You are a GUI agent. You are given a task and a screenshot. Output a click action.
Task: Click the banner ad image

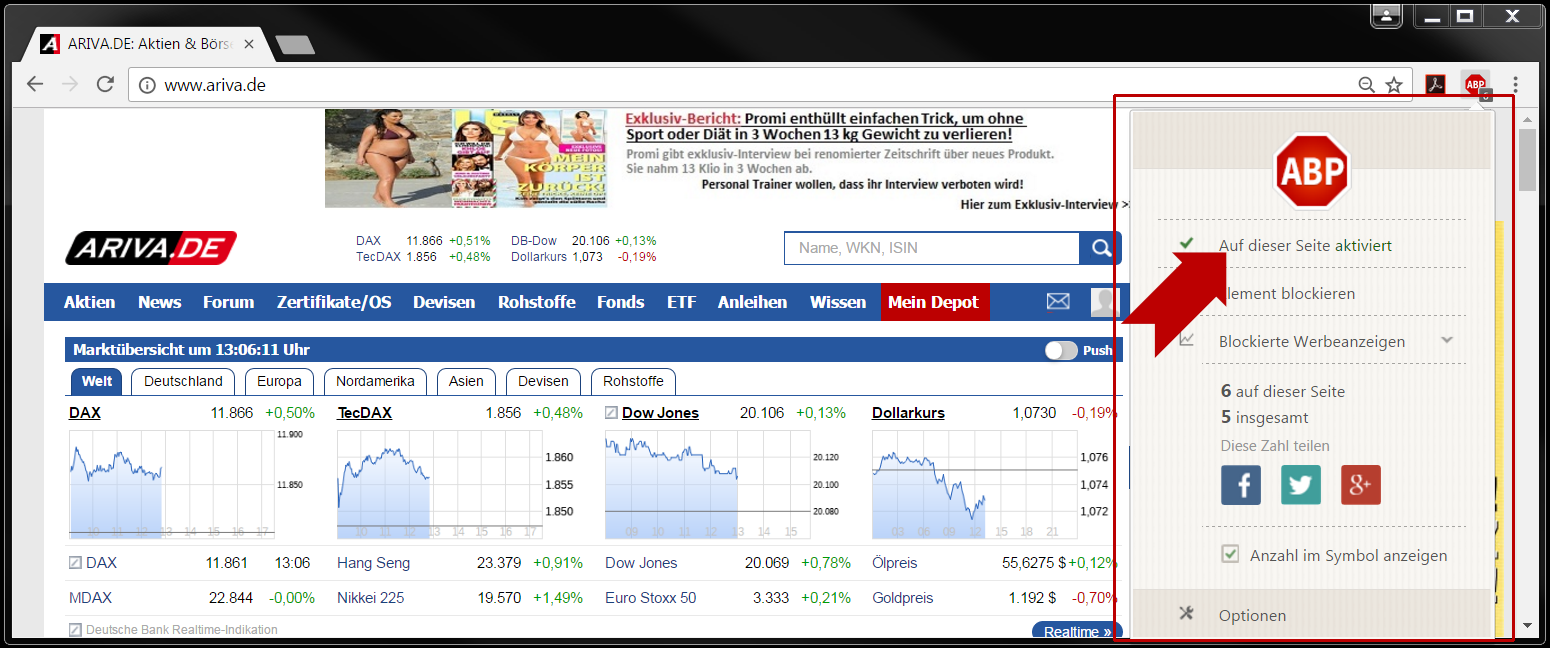click(x=465, y=158)
